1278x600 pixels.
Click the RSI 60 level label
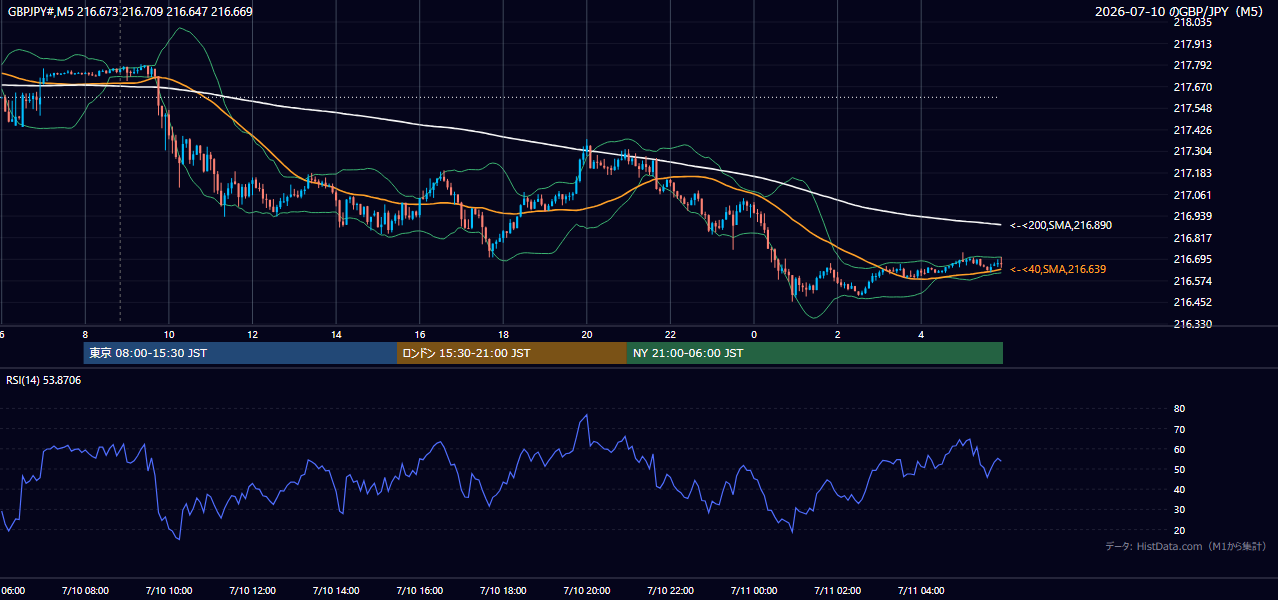click(1179, 449)
